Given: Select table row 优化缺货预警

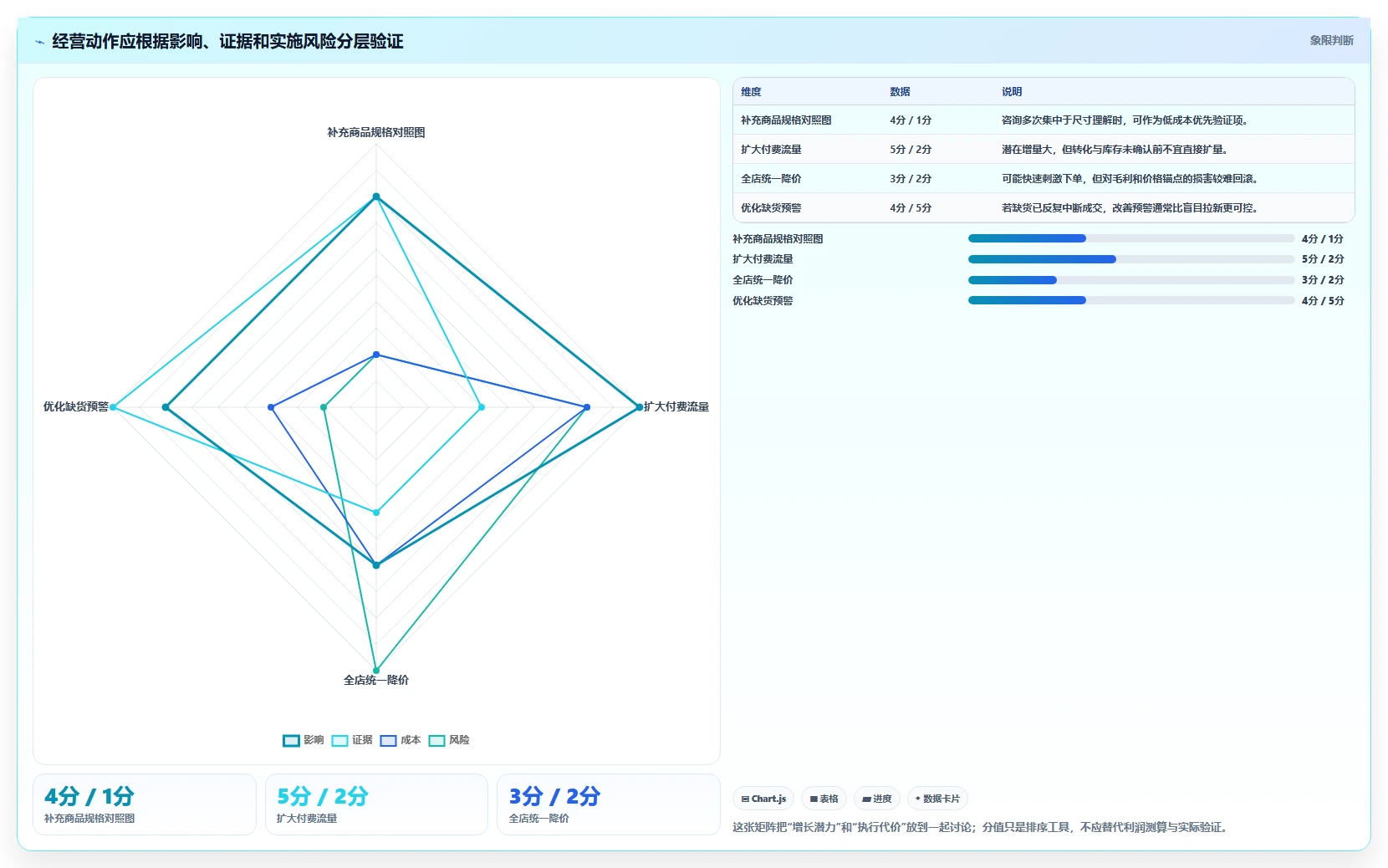Looking at the screenshot, I should point(1044,207).
